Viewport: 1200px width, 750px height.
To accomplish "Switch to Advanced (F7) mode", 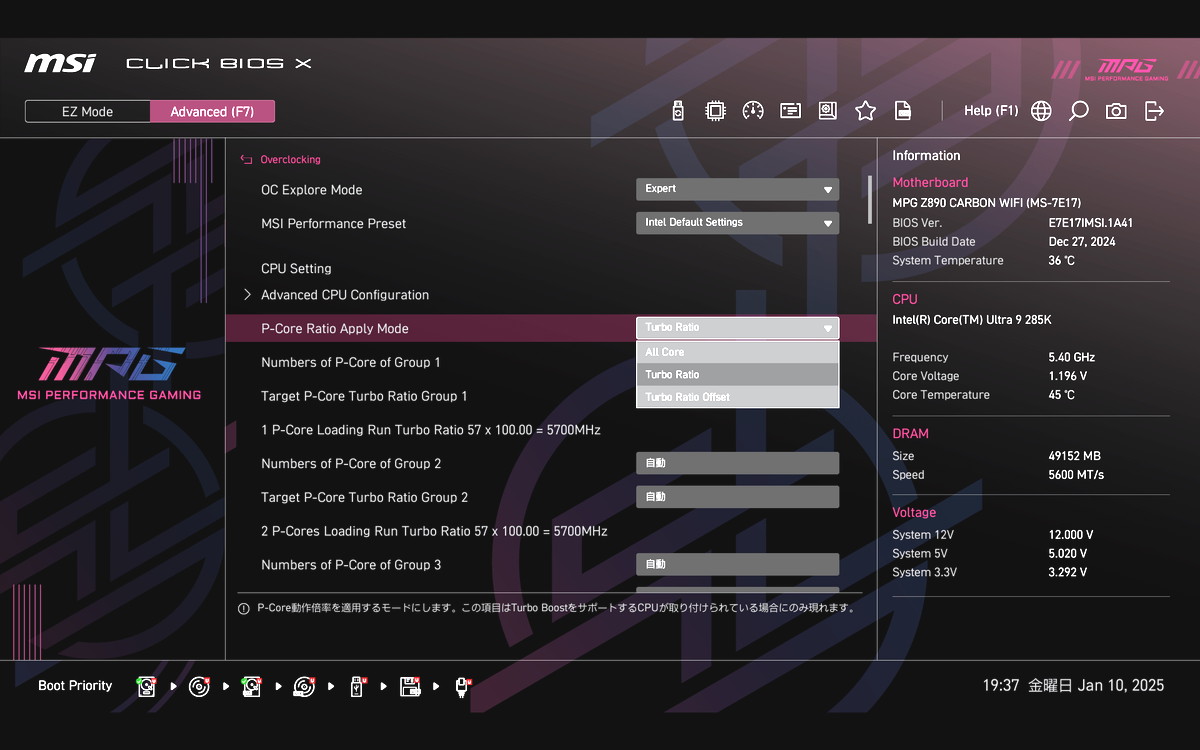I will 212,111.
